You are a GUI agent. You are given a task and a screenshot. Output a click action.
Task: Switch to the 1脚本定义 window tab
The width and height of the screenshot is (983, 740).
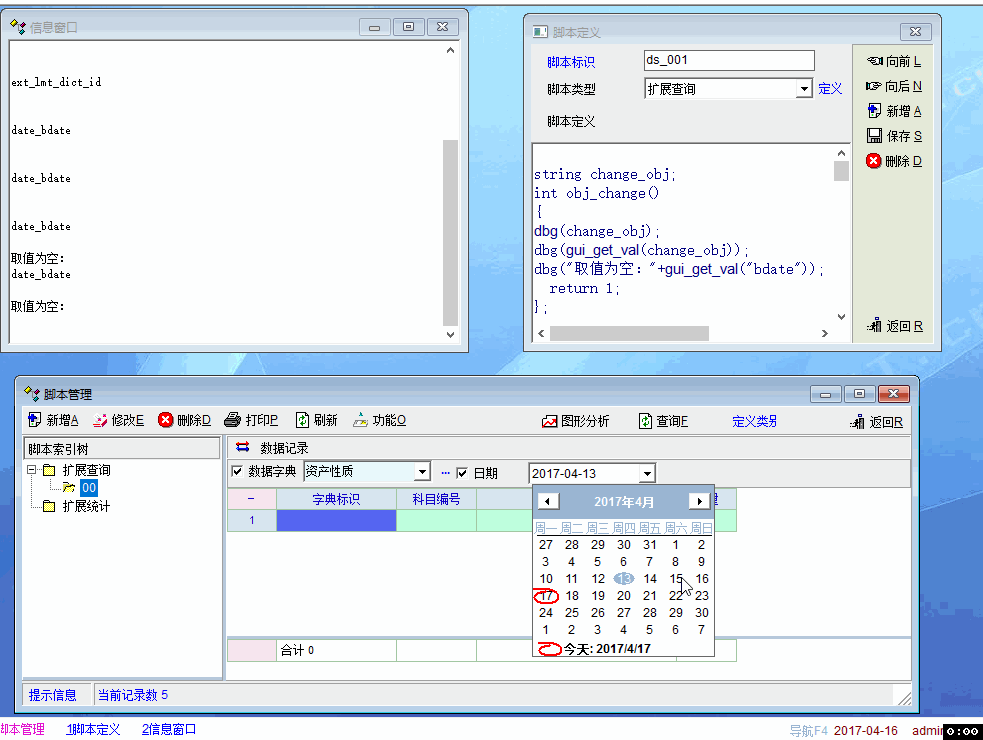(93, 730)
